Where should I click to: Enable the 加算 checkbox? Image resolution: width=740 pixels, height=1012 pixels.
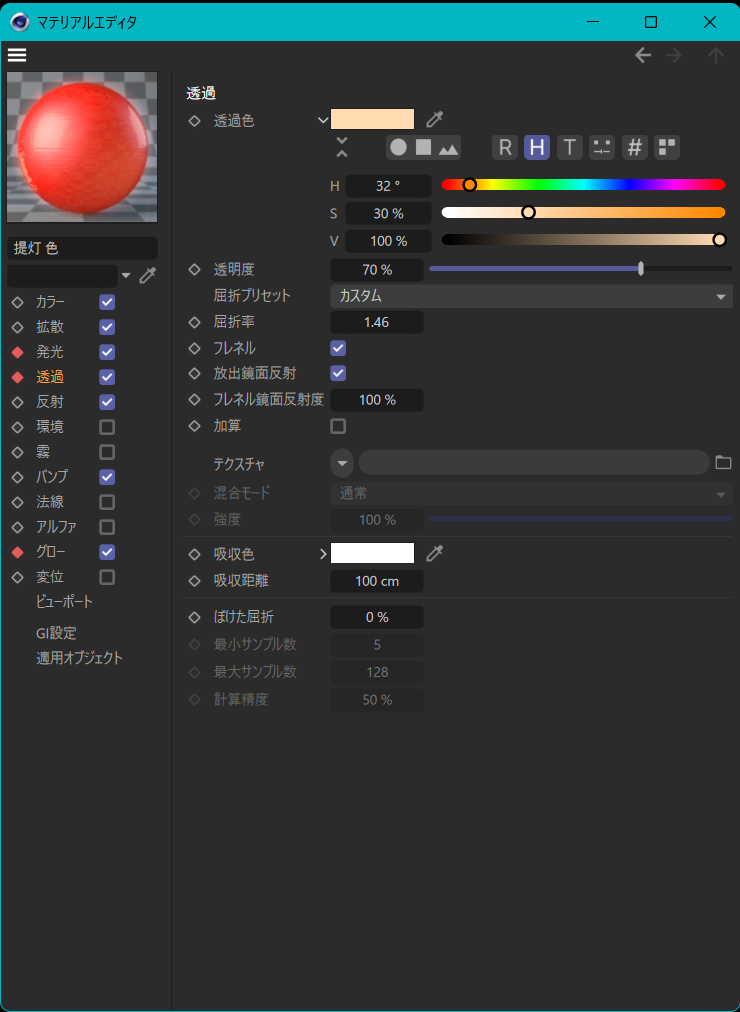click(338, 426)
